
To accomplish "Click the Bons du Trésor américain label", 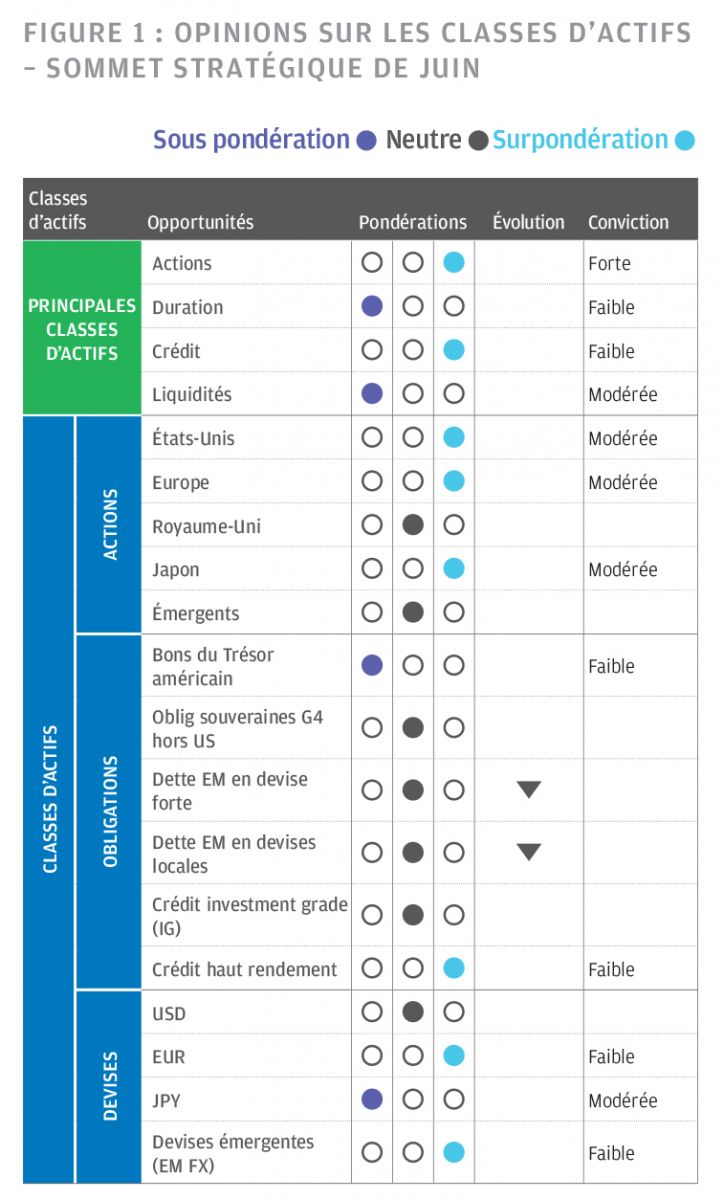I will [x=213, y=666].
